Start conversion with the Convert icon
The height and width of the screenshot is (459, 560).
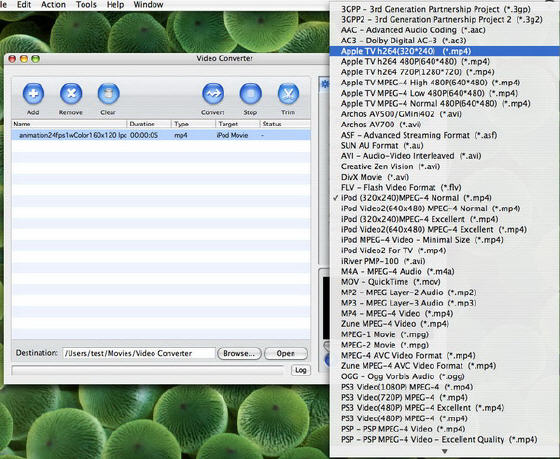click(213, 94)
